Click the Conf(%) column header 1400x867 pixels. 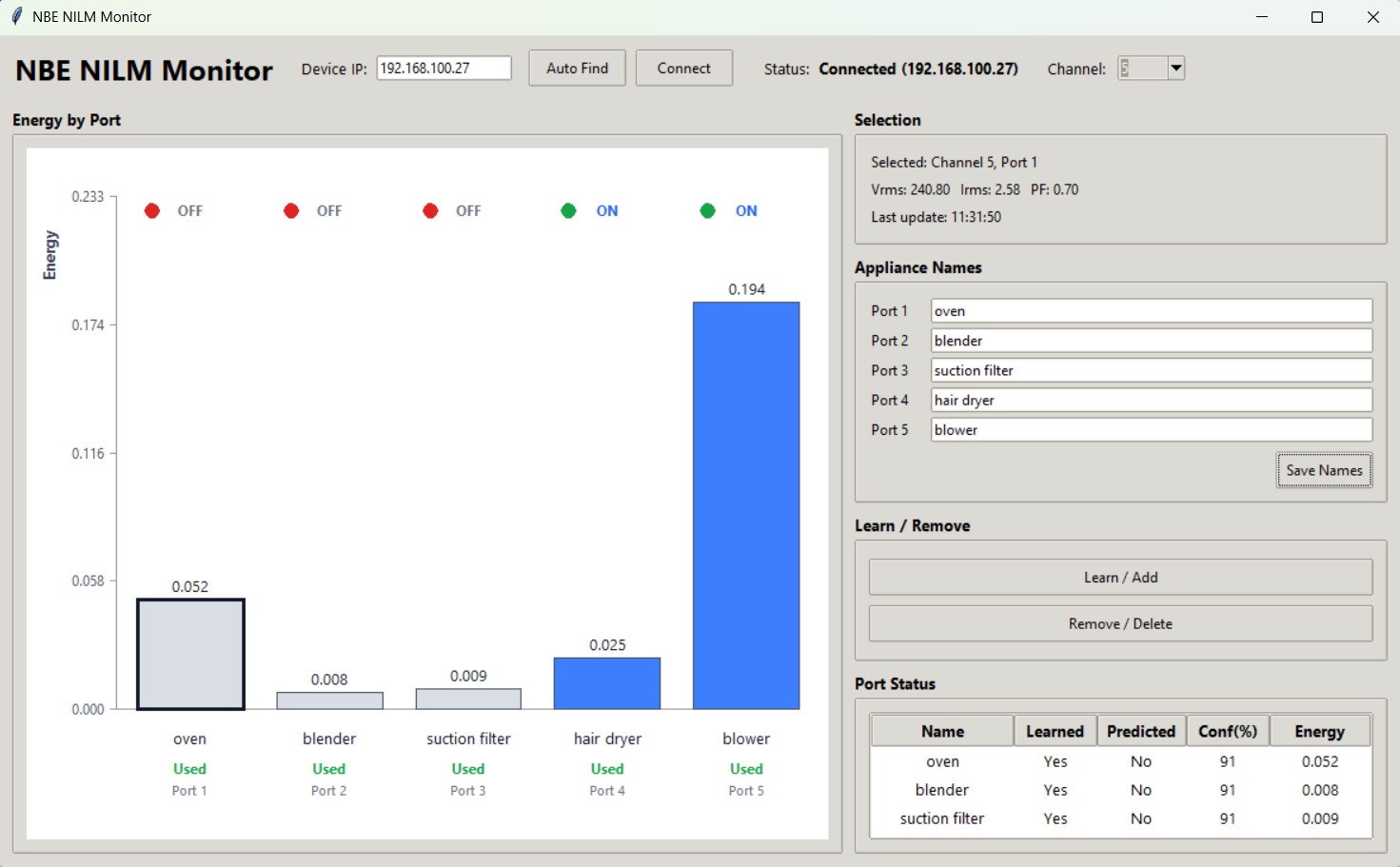[x=1227, y=730]
